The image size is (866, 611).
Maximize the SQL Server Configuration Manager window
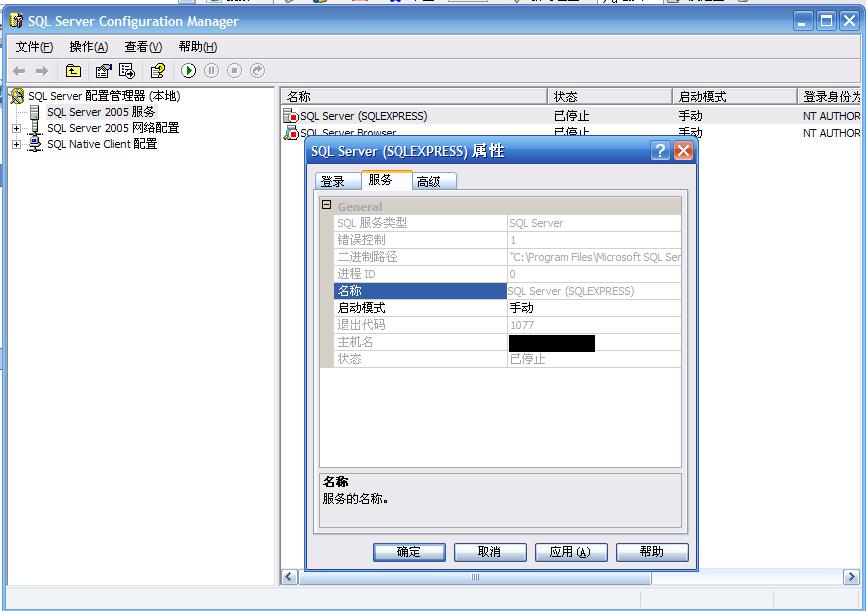(x=826, y=22)
